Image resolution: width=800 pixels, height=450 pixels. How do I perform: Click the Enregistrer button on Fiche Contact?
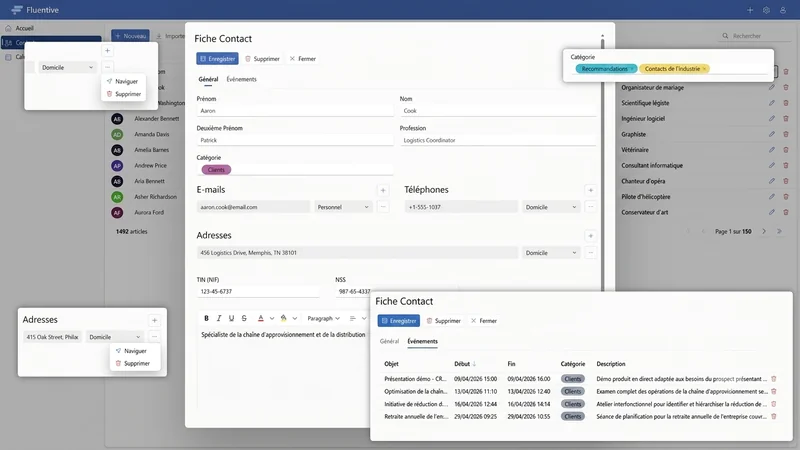(x=217, y=59)
